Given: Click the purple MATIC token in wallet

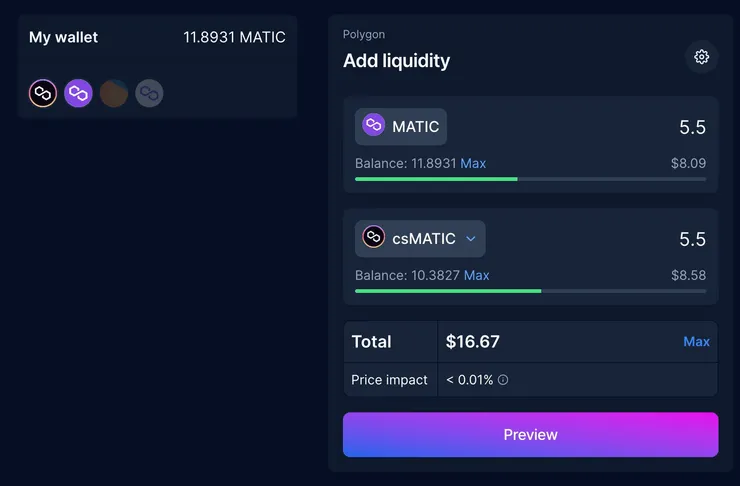Looking at the screenshot, I should click(78, 94).
